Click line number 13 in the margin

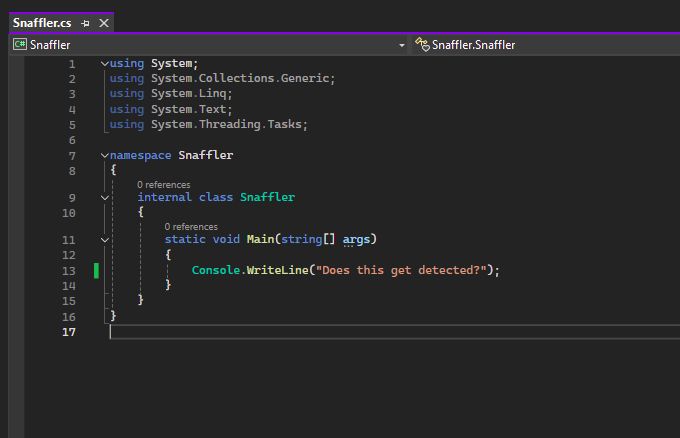[69, 271]
